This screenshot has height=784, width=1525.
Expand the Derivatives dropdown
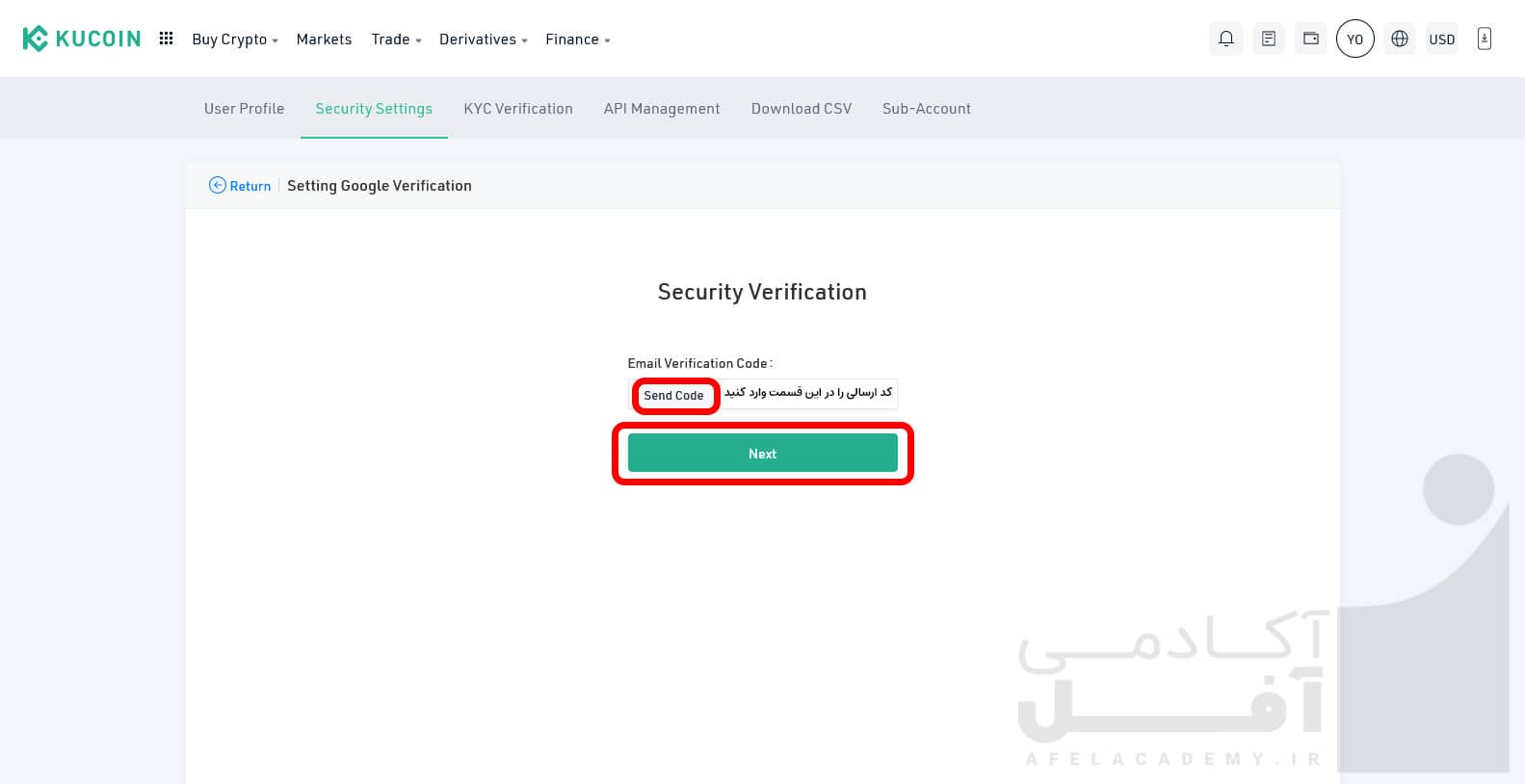click(484, 39)
